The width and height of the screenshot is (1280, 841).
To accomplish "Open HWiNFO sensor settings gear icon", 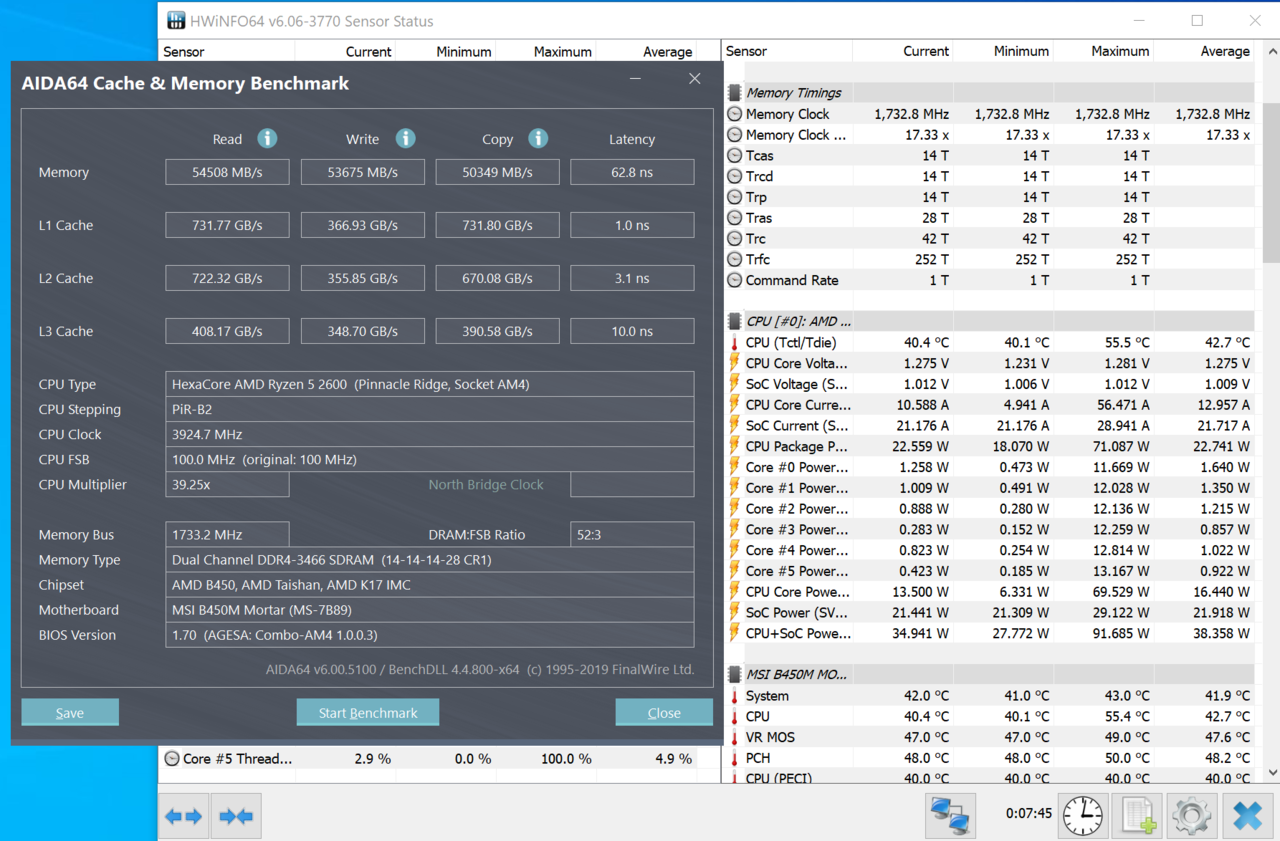I will (1193, 816).
